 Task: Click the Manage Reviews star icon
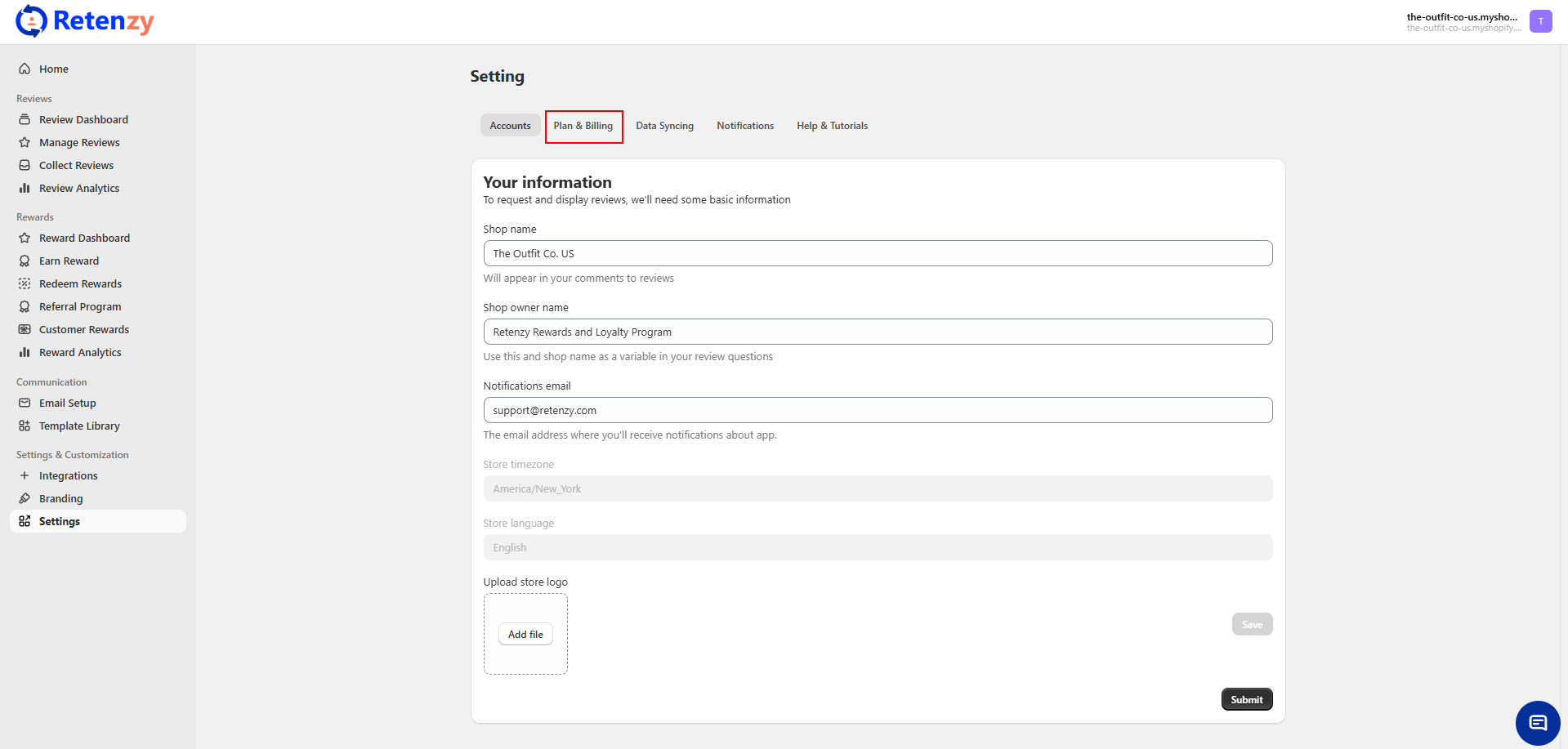coord(25,143)
